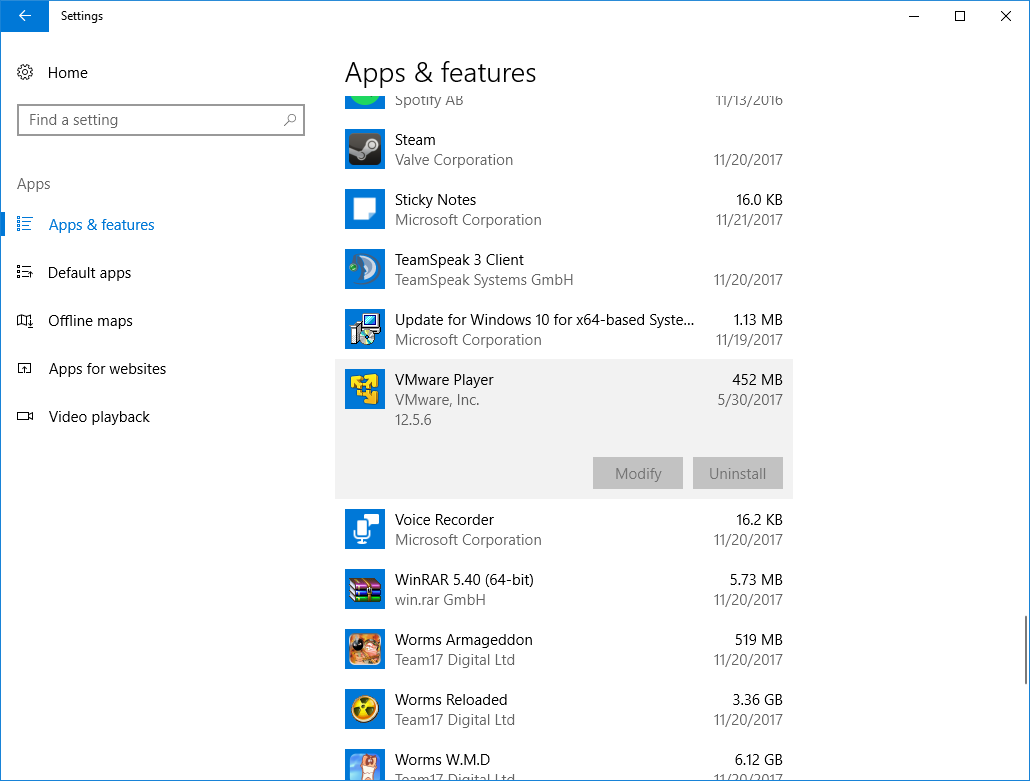The height and width of the screenshot is (781, 1030).
Task: Click the 11/19/2017 update date
Action: pos(749,340)
